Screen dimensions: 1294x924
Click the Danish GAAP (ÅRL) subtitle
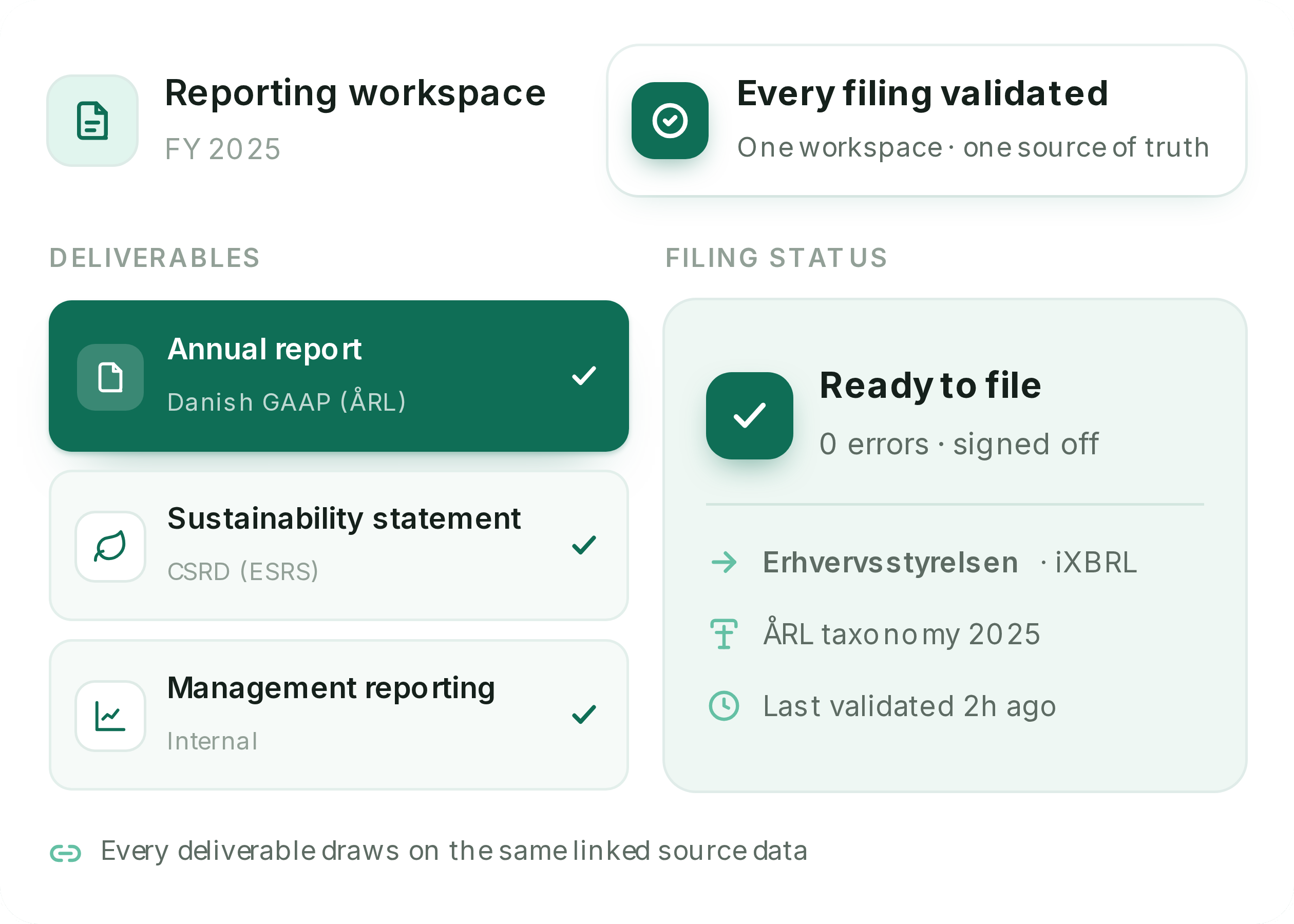(287, 402)
